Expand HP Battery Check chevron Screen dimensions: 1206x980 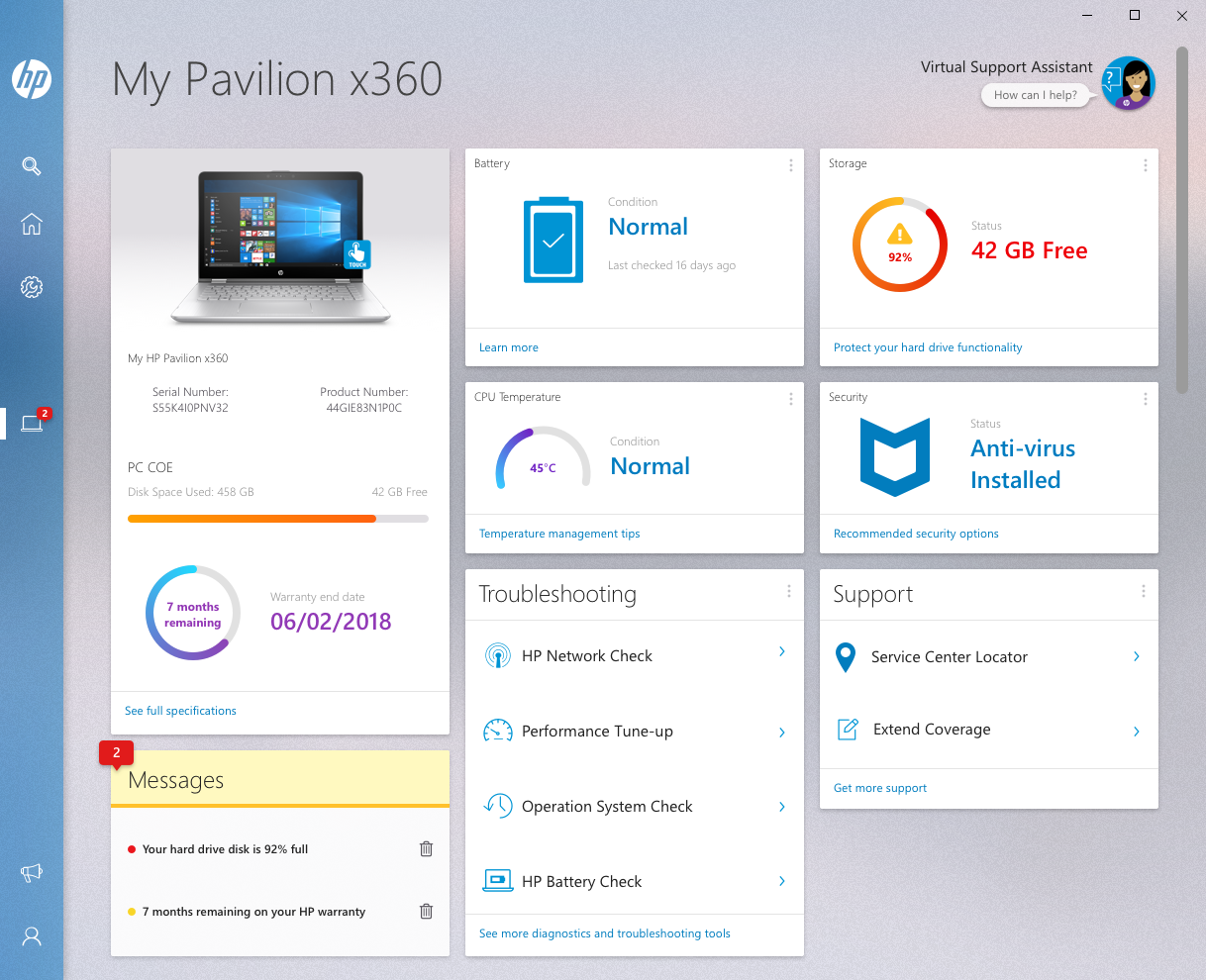pyautogui.click(x=782, y=881)
